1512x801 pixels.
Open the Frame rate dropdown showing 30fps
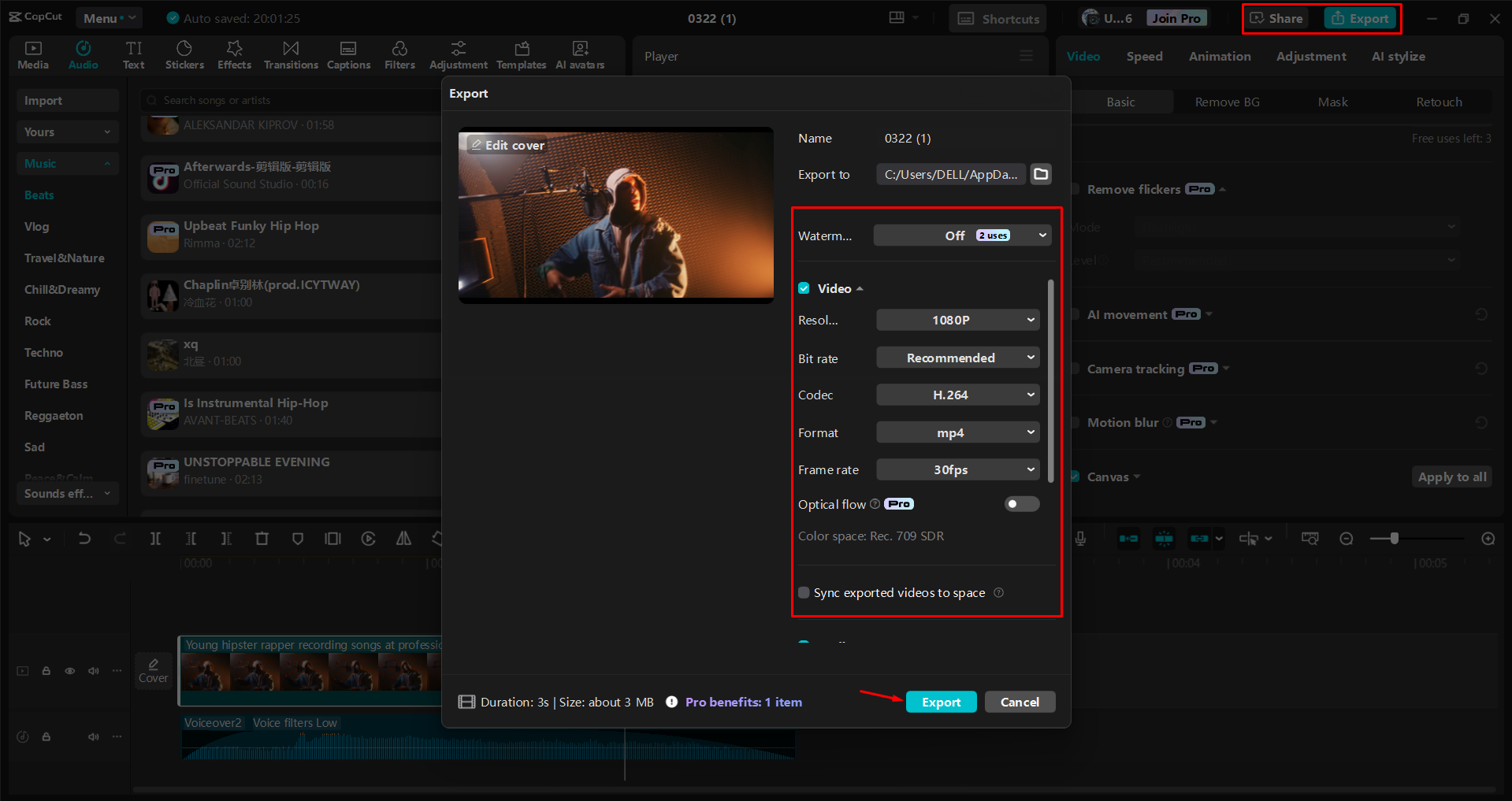tap(957, 469)
